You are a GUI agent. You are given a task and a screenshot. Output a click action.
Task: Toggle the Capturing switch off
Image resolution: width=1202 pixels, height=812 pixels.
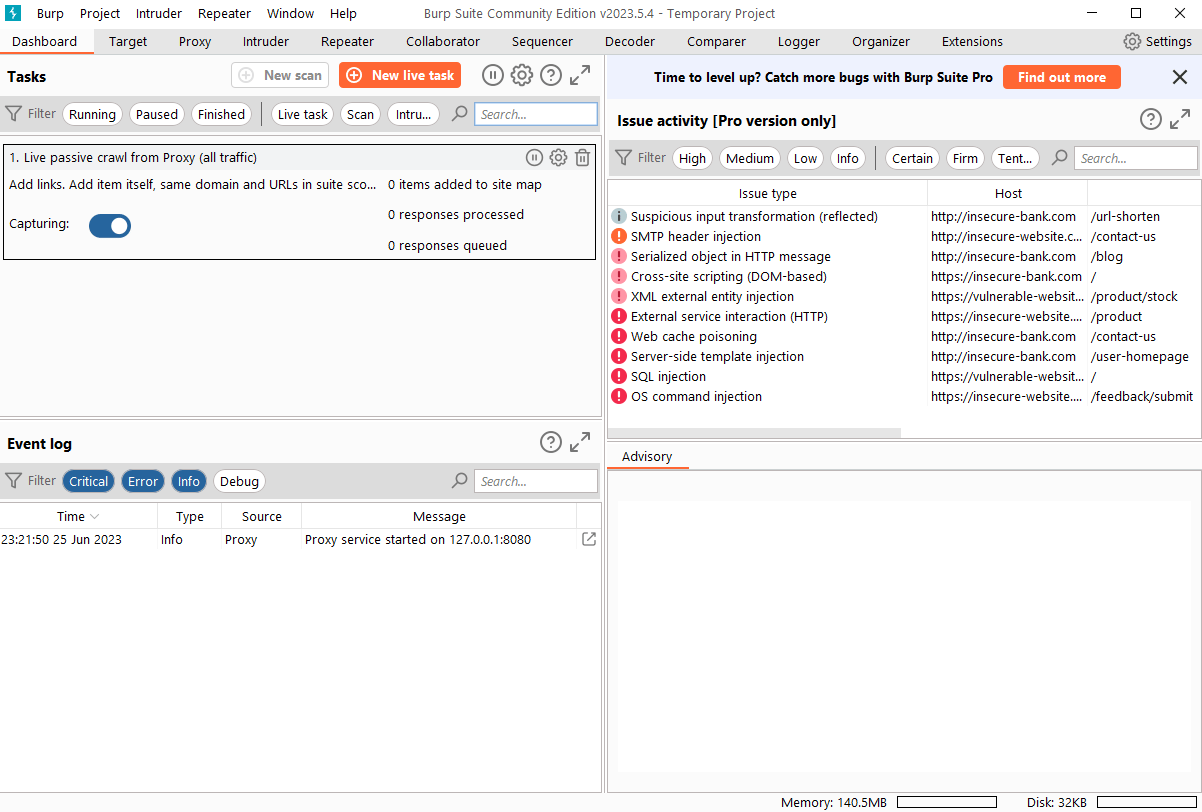tap(110, 226)
